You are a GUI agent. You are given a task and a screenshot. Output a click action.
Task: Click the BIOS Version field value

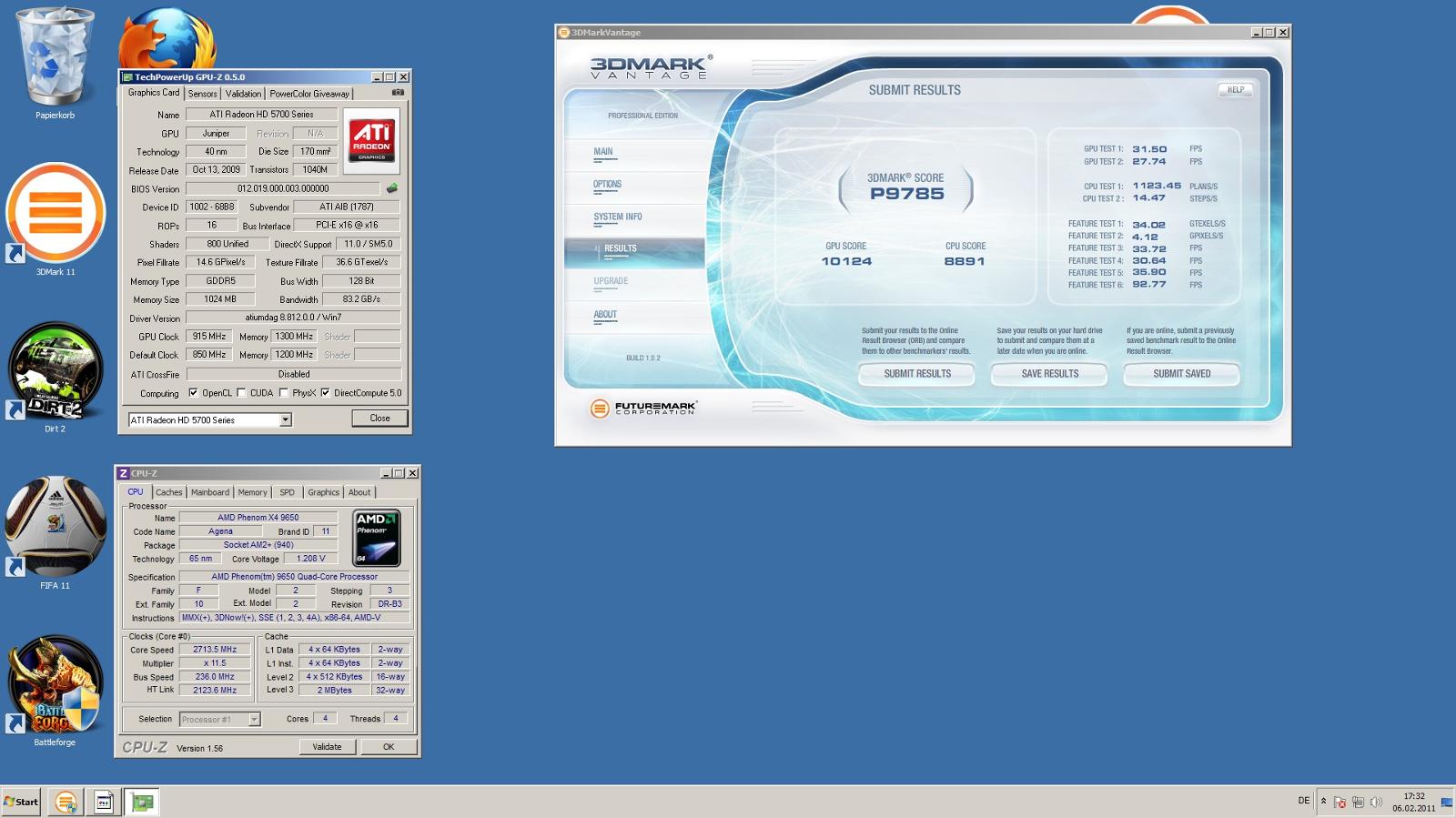tap(283, 188)
